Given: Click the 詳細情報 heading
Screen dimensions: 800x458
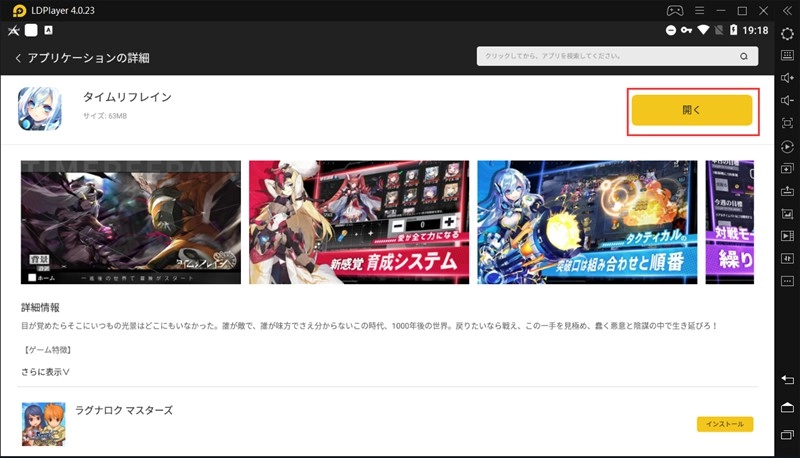Looking at the screenshot, I should click(x=40, y=308).
